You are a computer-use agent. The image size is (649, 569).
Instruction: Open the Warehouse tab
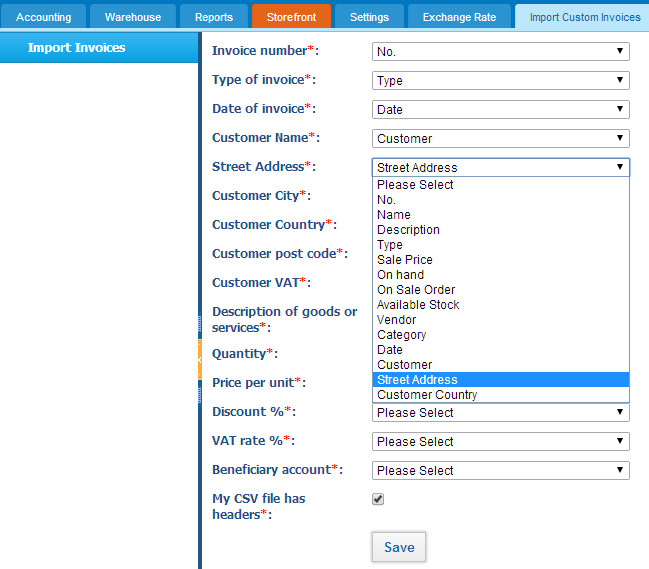tap(133, 17)
